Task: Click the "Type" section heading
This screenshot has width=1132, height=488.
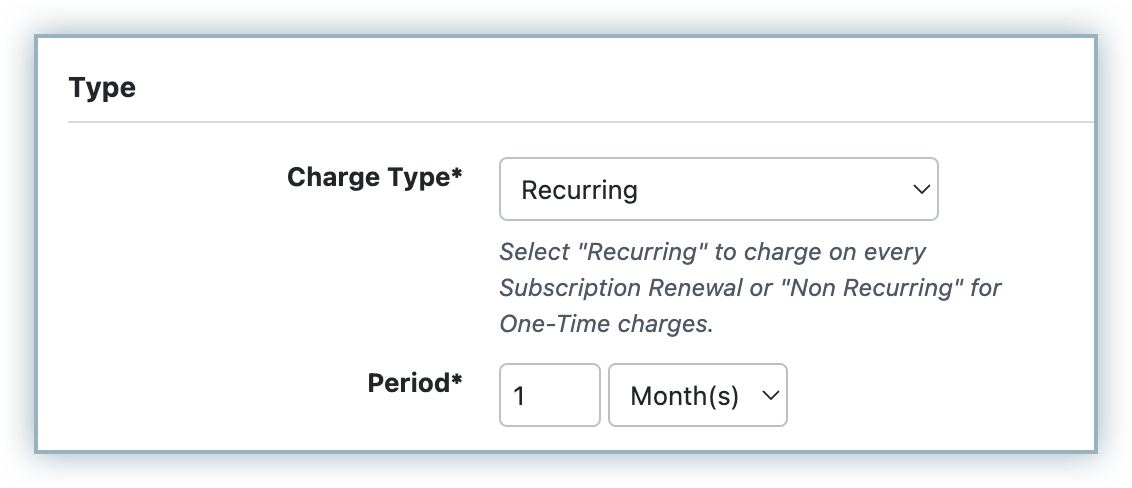Action: [x=102, y=88]
